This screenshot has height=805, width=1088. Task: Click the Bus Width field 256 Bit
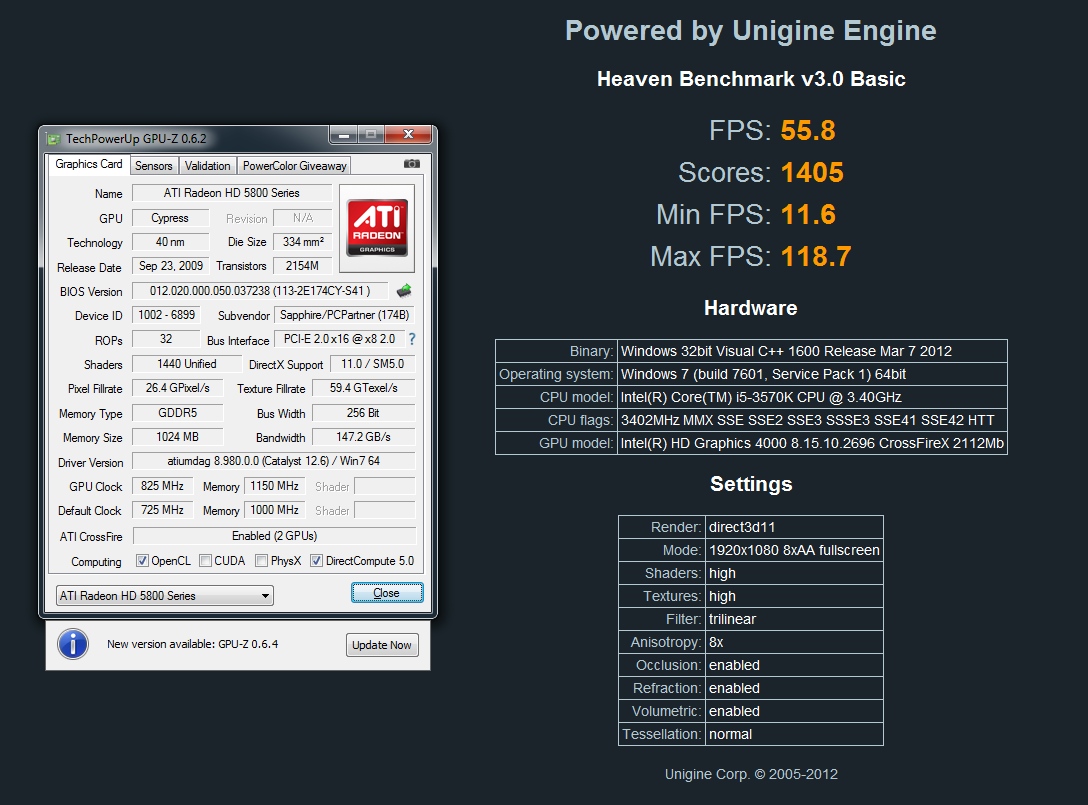[x=364, y=413]
